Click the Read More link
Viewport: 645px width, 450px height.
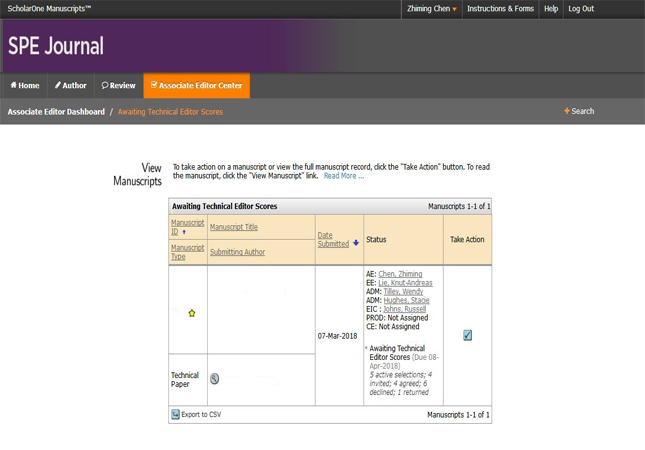click(x=343, y=176)
